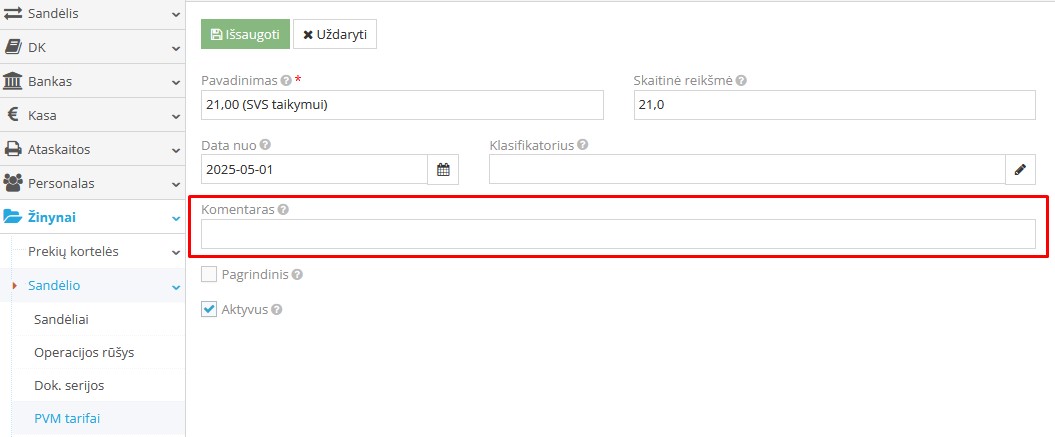Click help icon beside Skaitinė reikšmė
The image size is (1055, 437).
742,80
